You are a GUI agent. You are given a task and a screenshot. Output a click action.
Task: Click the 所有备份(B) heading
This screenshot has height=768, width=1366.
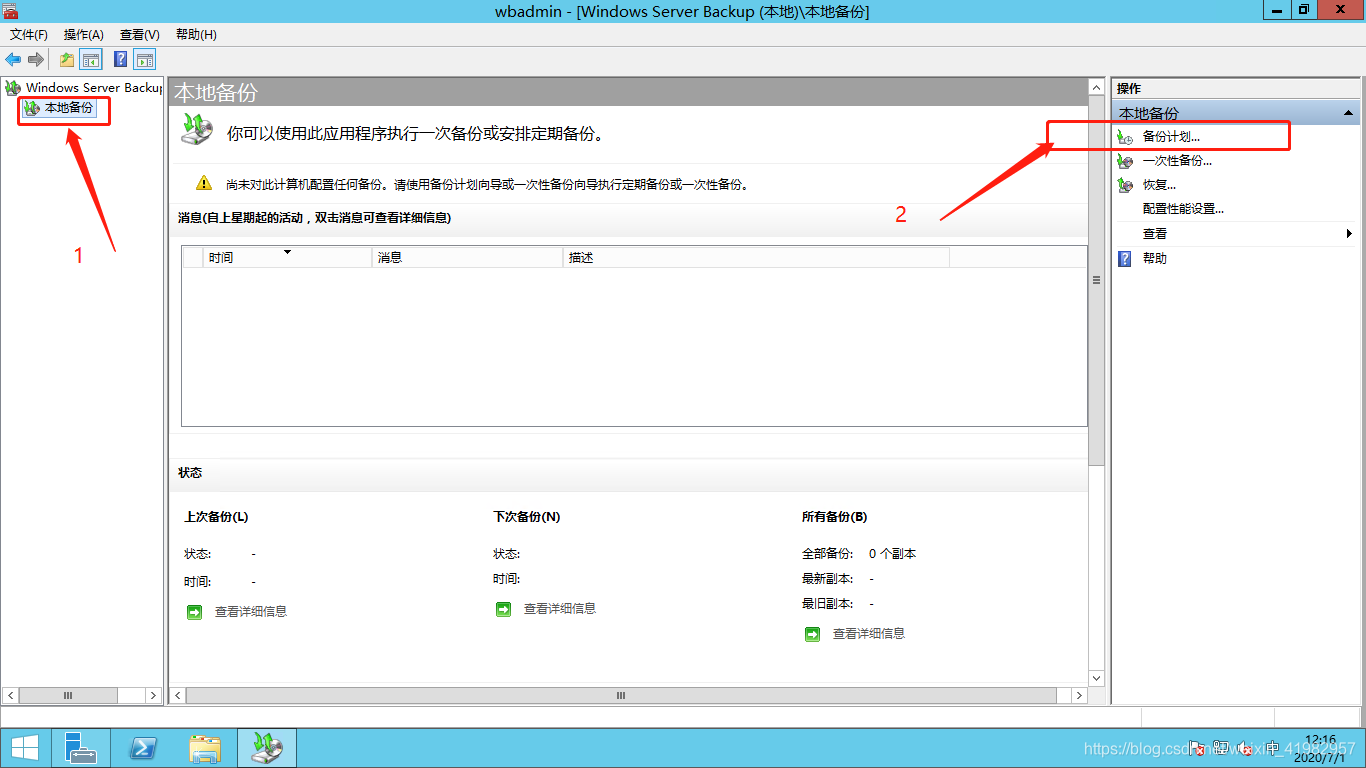[835, 517]
